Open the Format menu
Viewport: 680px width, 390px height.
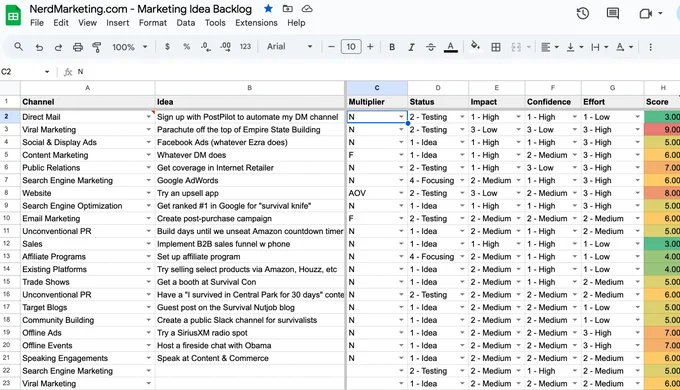pyautogui.click(x=153, y=23)
